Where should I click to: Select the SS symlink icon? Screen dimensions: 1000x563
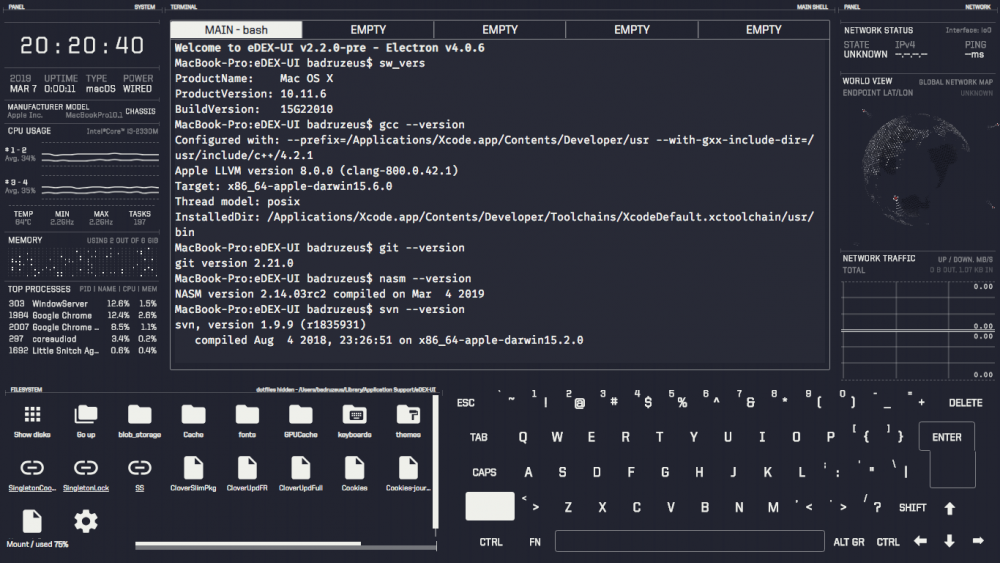139,468
